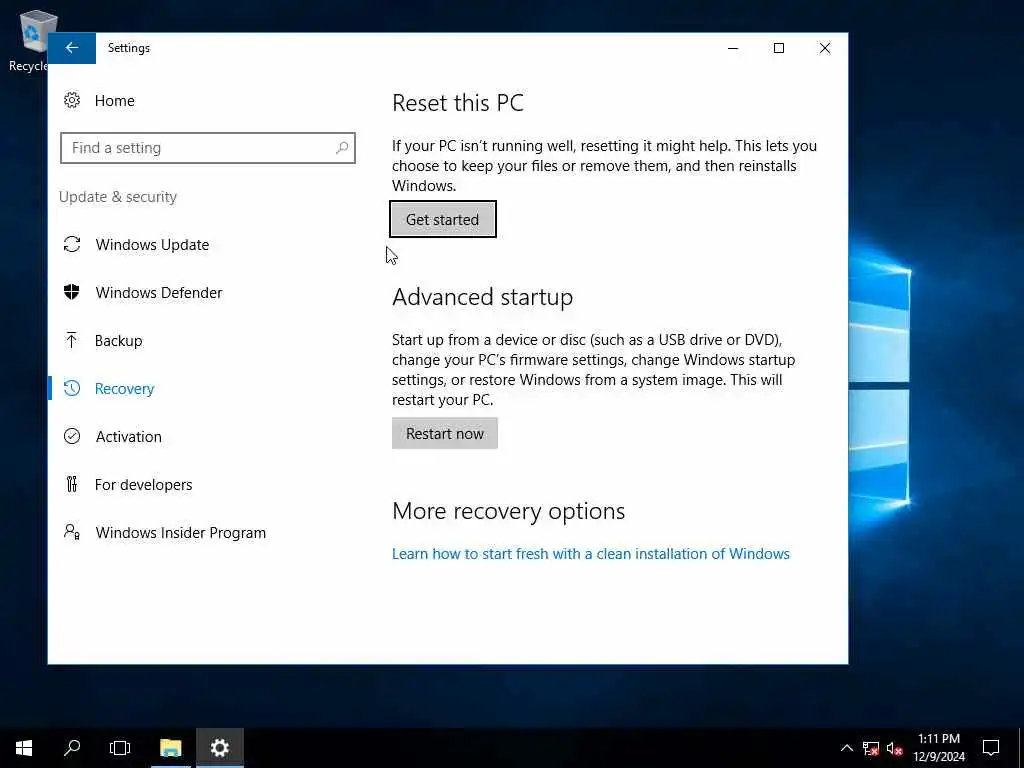
Task: Click the Home gear icon
Action: coord(72,101)
